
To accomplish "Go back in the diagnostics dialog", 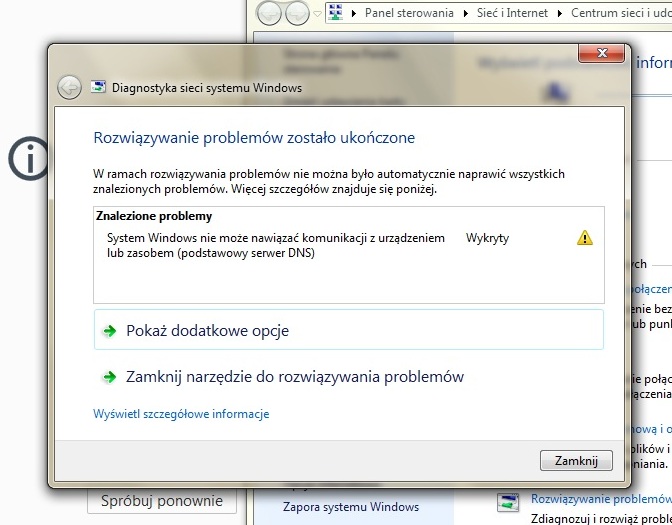I will pyautogui.click(x=69, y=87).
